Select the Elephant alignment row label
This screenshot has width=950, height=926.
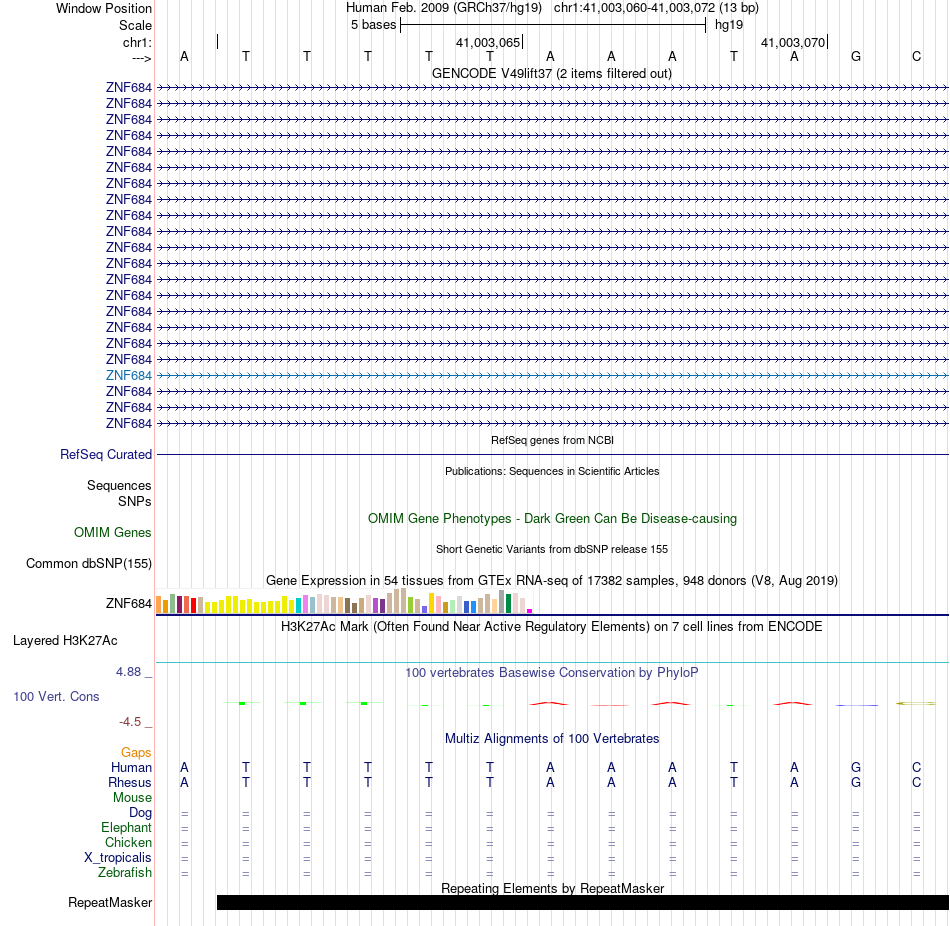coord(127,828)
